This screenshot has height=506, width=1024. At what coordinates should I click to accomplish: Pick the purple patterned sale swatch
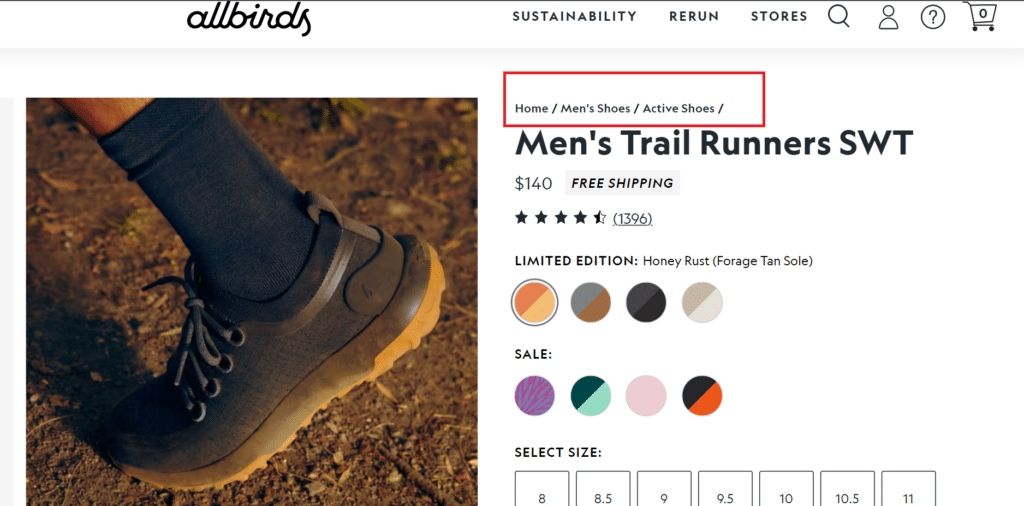click(535, 396)
